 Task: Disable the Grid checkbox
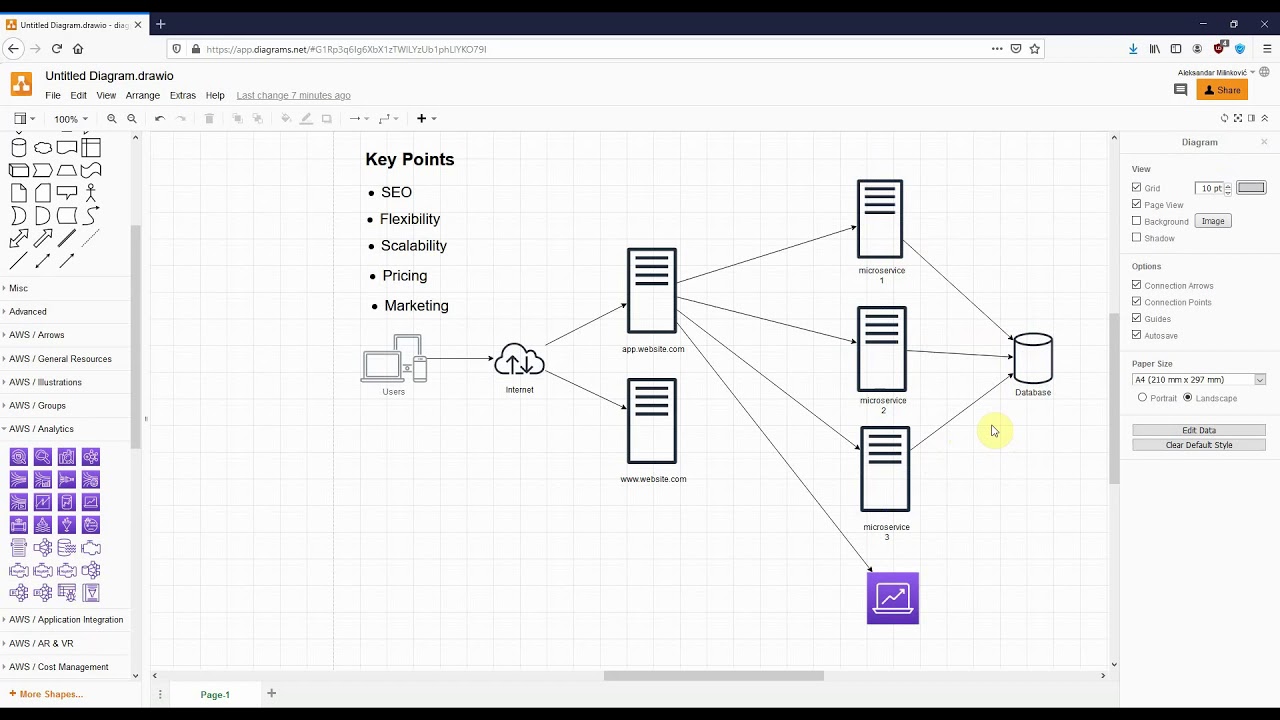click(x=1137, y=188)
